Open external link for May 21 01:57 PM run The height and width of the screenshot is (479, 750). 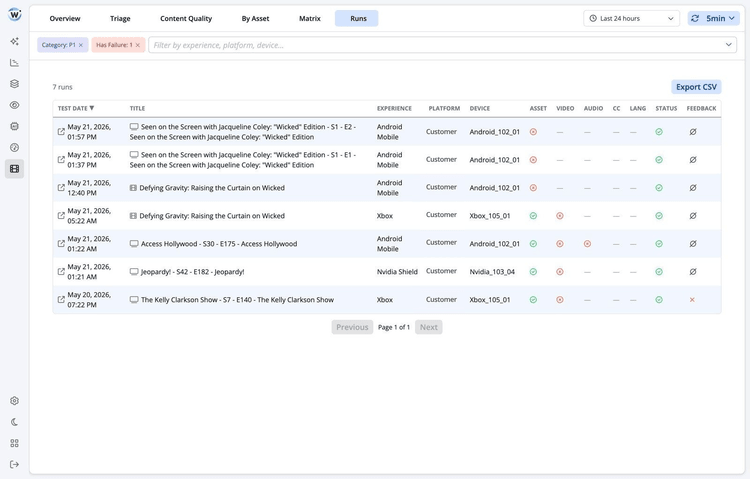click(61, 132)
